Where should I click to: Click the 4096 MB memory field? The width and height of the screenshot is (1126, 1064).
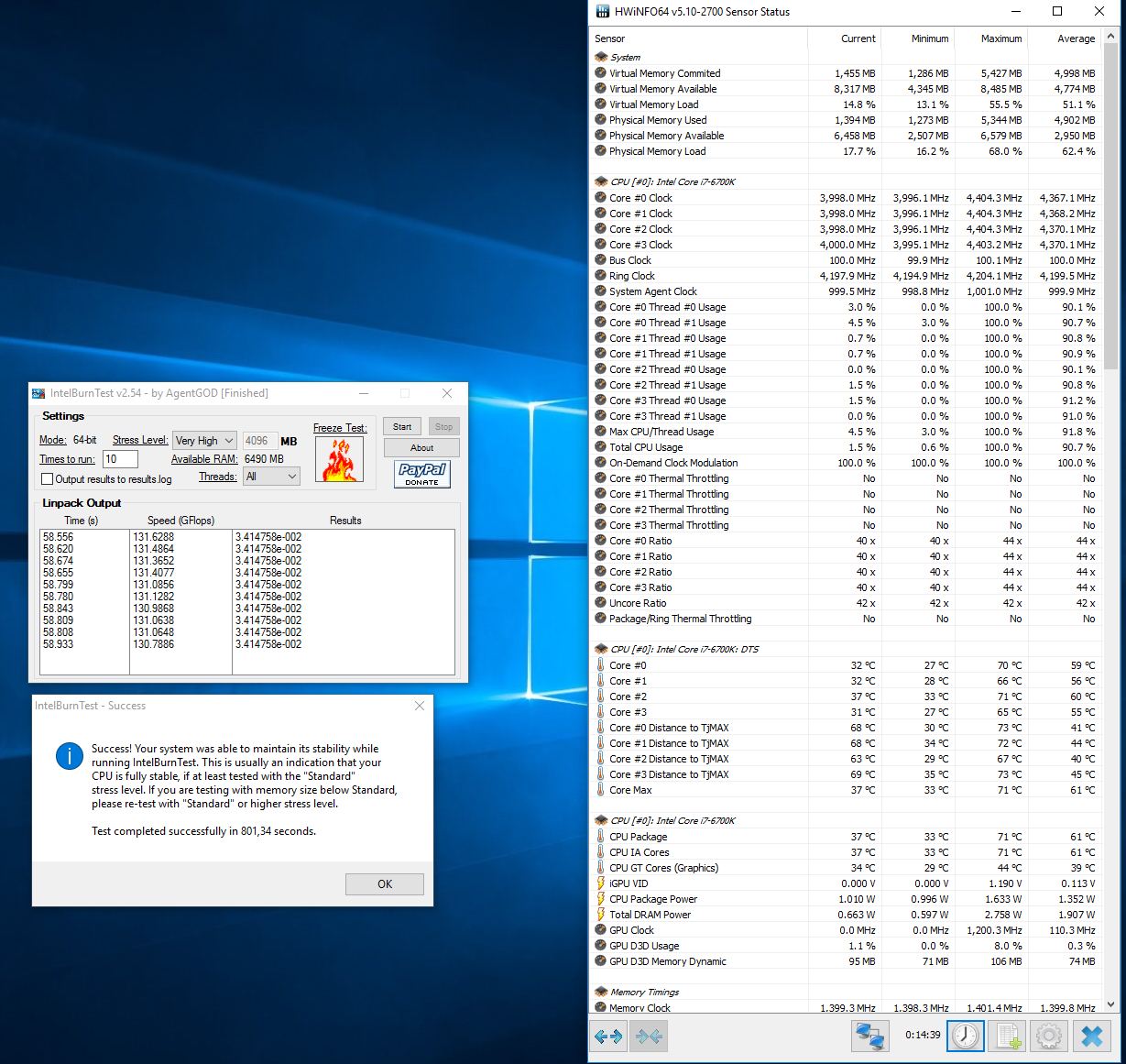(260, 441)
